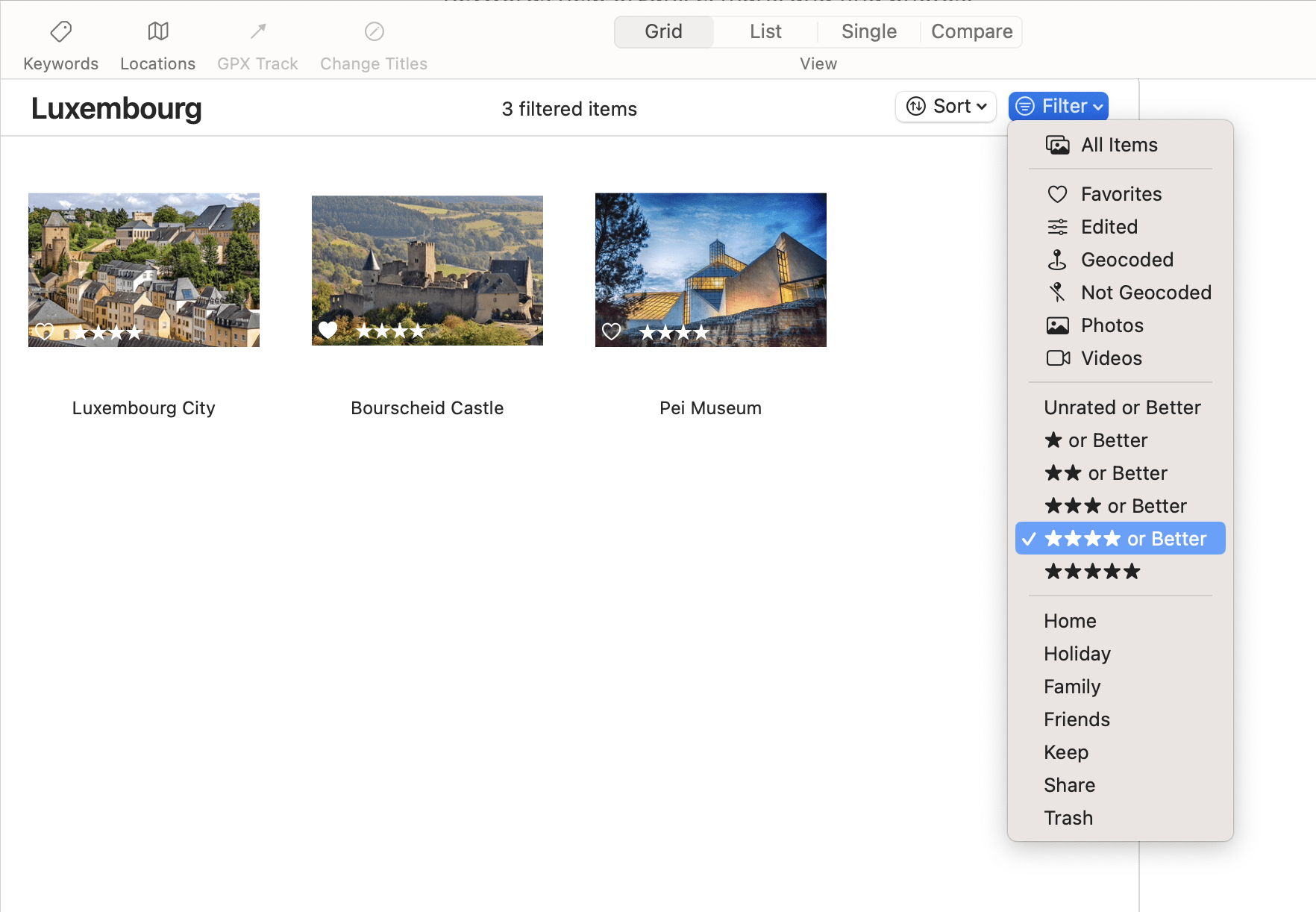Screen dimensions: 1316x912
Task: Toggle favorite heart on Pei Museum
Action: 611,331
